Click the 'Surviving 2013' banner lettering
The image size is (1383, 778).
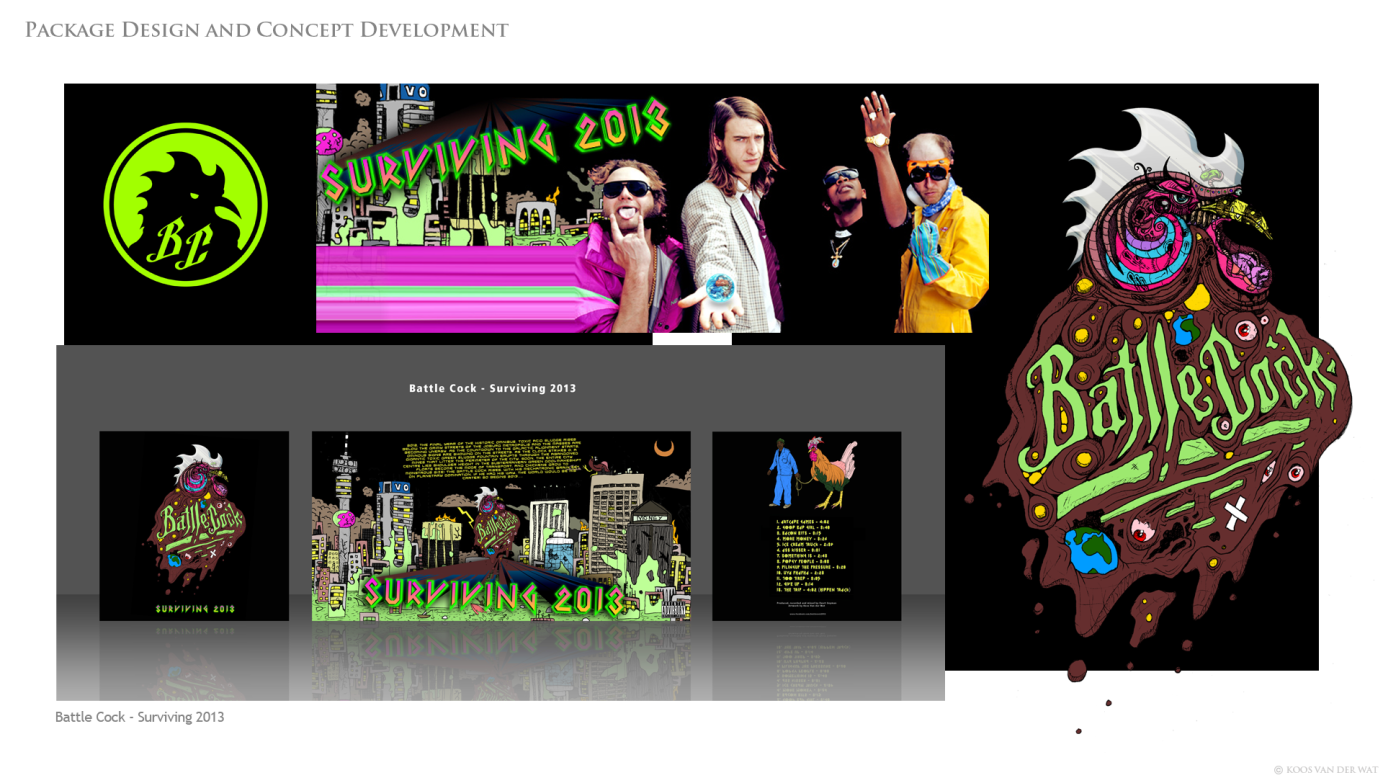[x=495, y=150]
